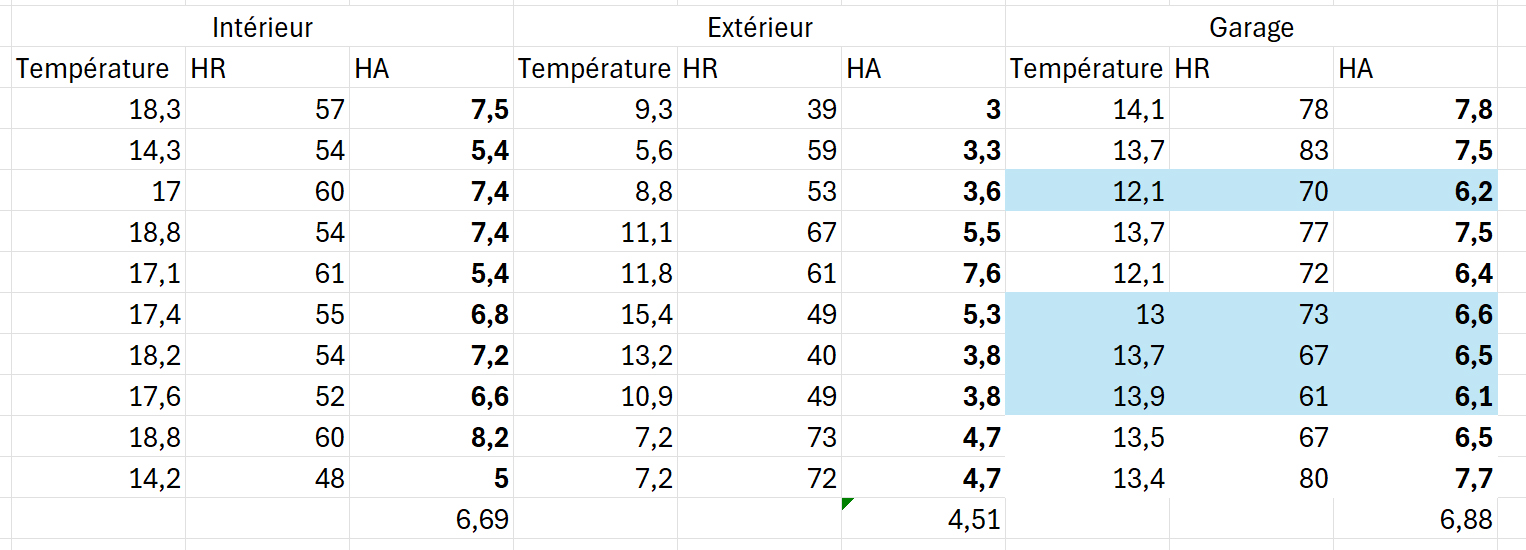Select the Intérieur header cell
Viewport: 1526px width, 550px height.
pyautogui.click(x=263, y=27)
